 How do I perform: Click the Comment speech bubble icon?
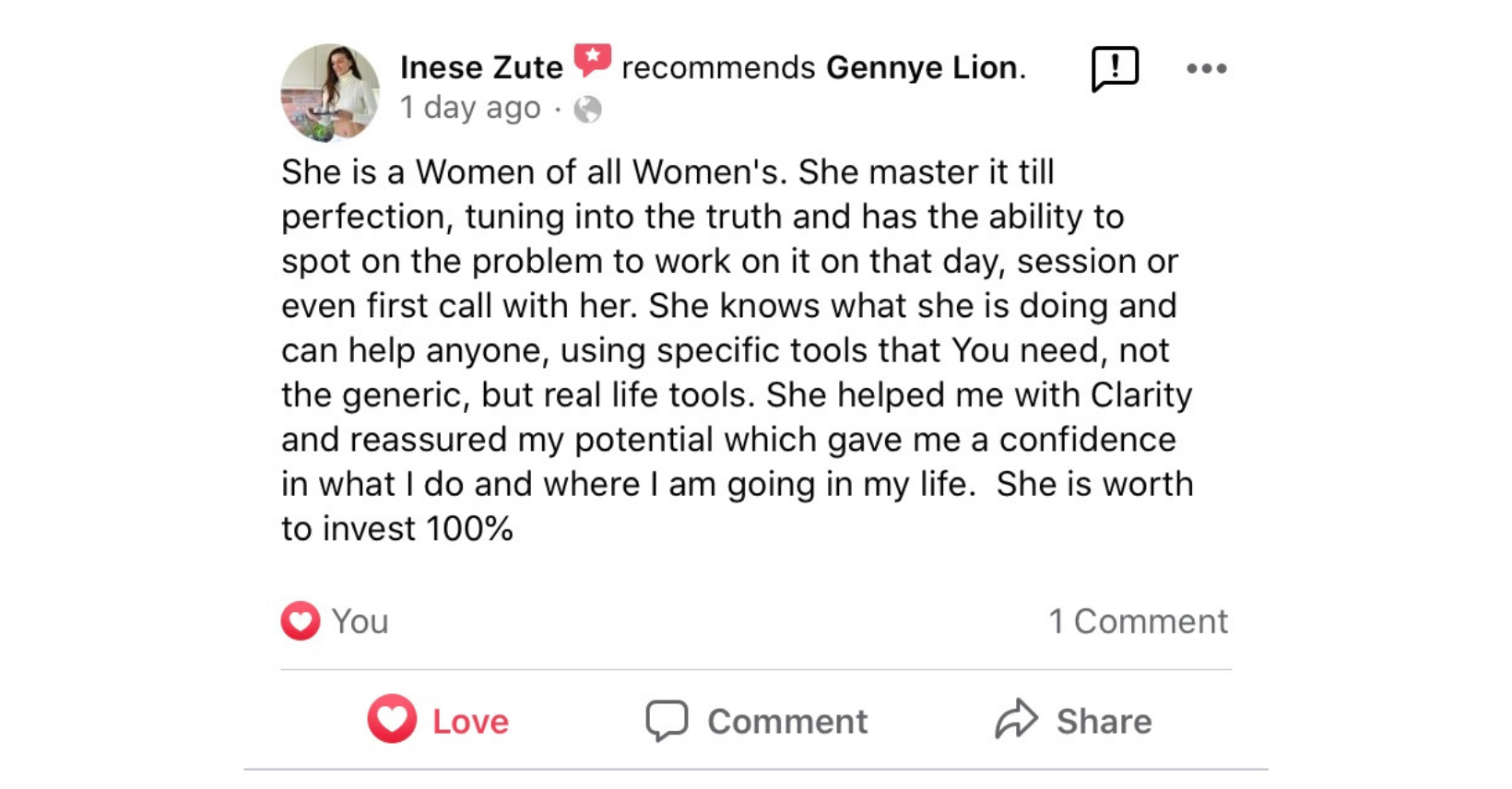(x=667, y=720)
